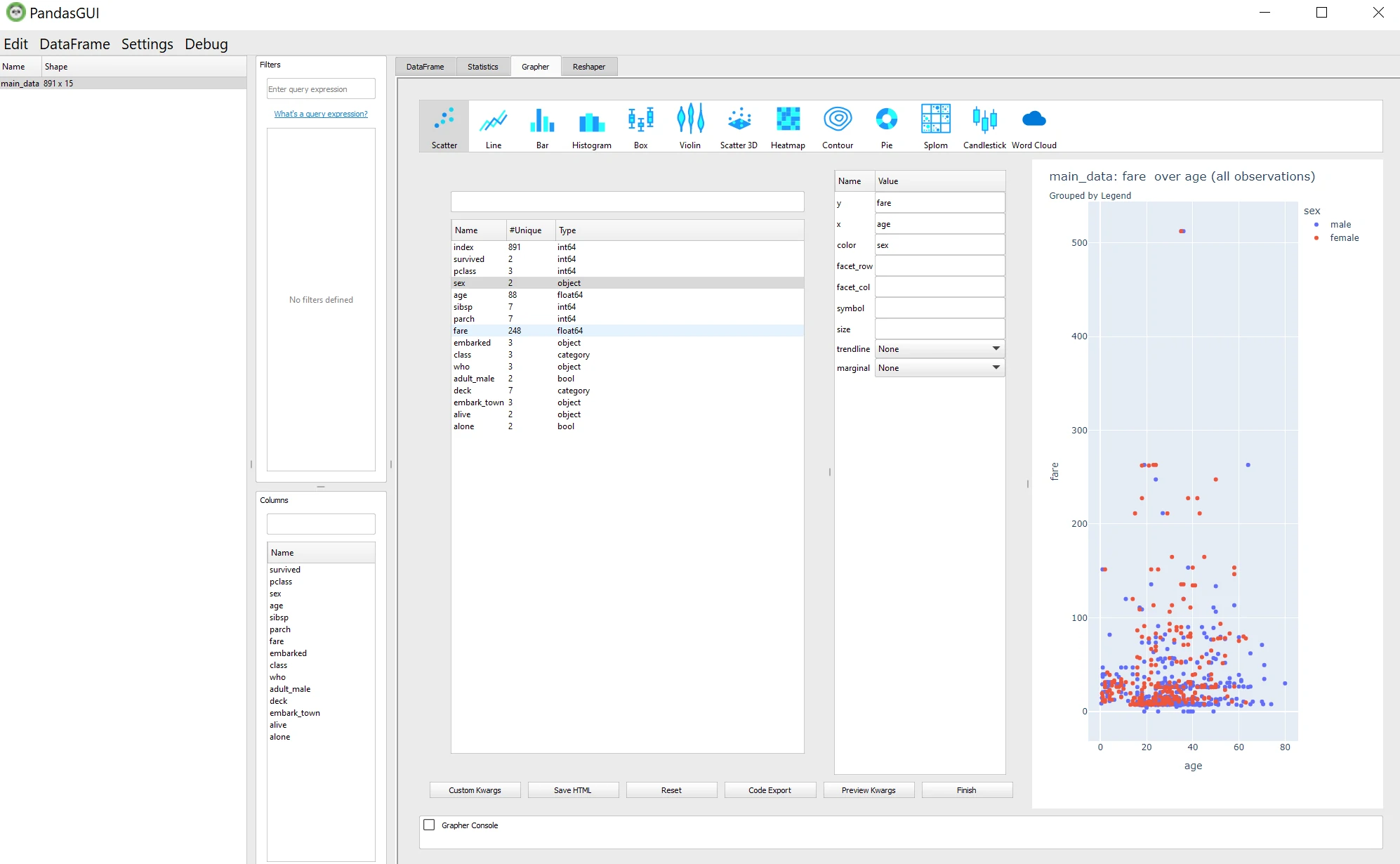
Task: Choose the Splom plot icon
Action: 935,126
